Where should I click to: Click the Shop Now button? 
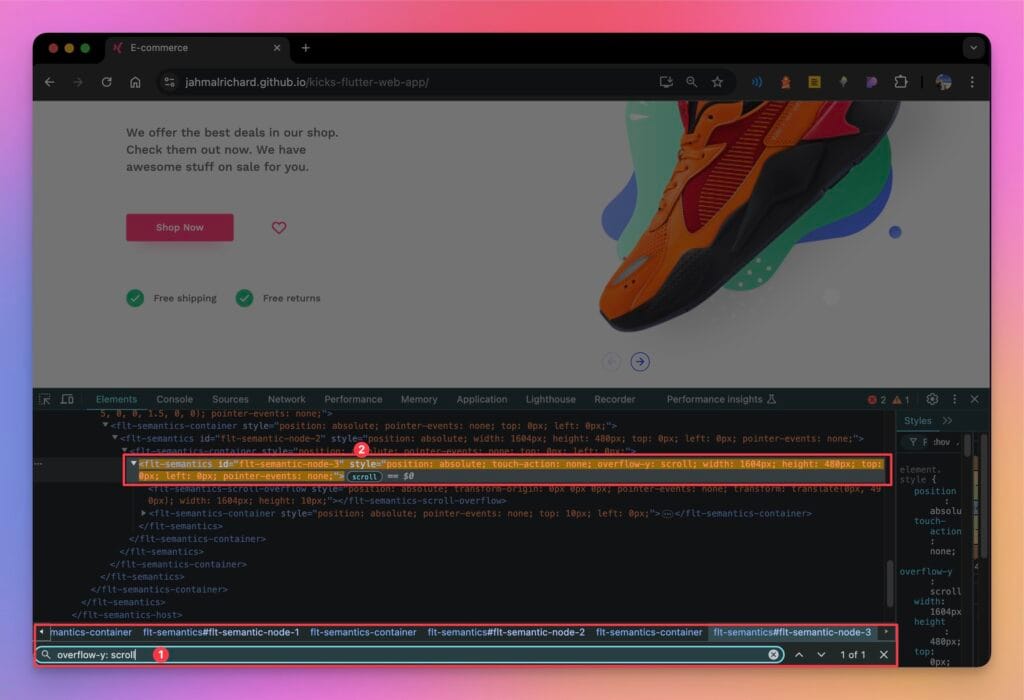click(180, 227)
